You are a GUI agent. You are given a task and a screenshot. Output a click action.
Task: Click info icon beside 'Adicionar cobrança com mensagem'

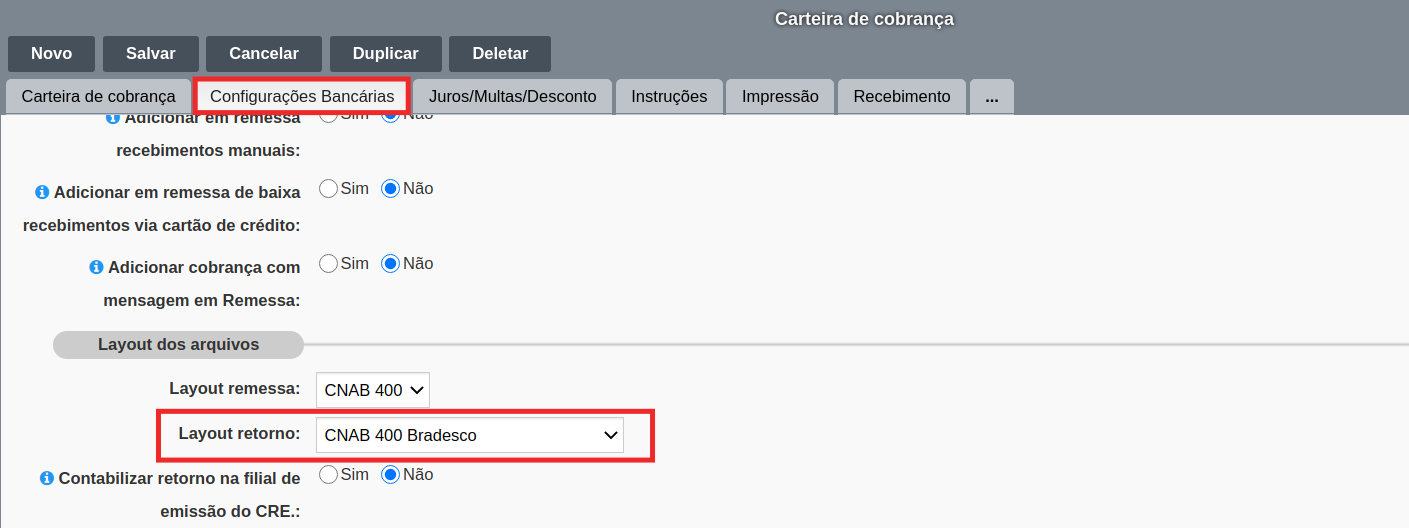pyautogui.click(x=96, y=267)
